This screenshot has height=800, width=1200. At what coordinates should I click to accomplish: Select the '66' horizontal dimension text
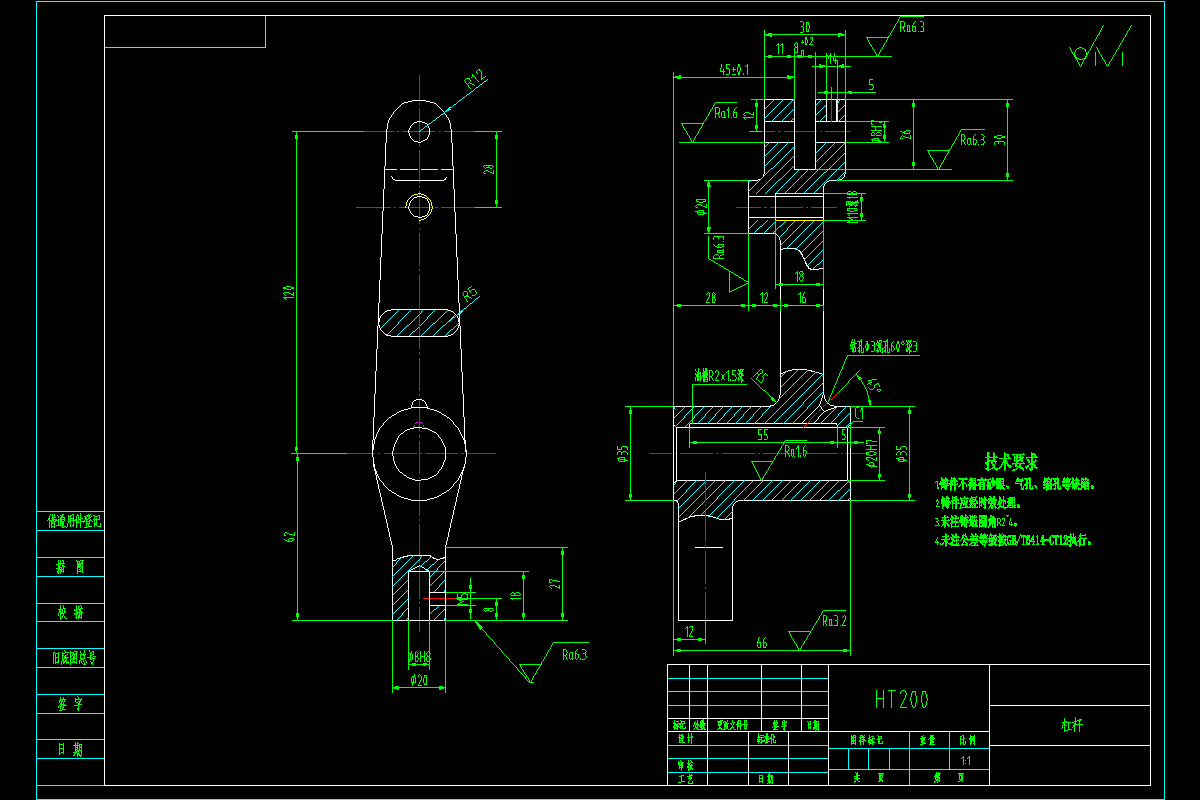click(x=762, y=644)
